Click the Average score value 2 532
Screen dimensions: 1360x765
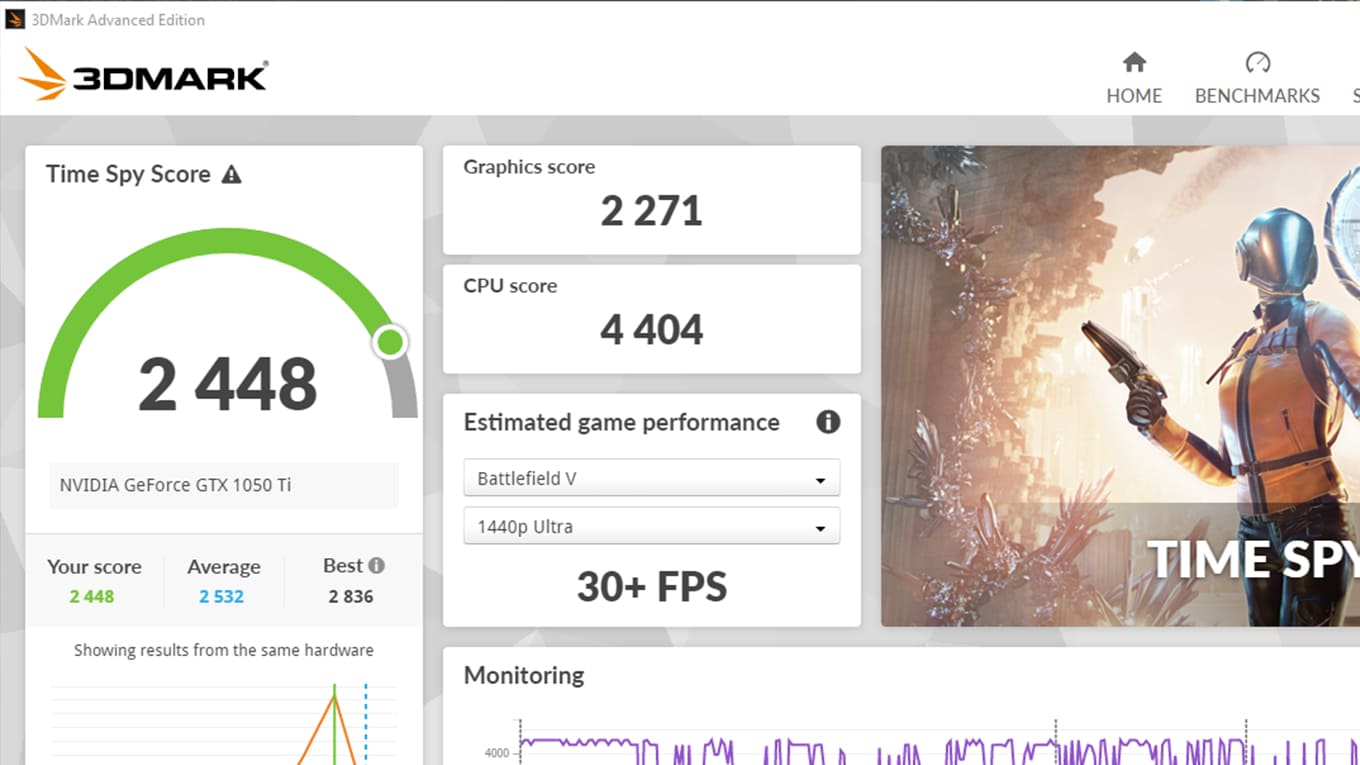(x=221, y=597)
